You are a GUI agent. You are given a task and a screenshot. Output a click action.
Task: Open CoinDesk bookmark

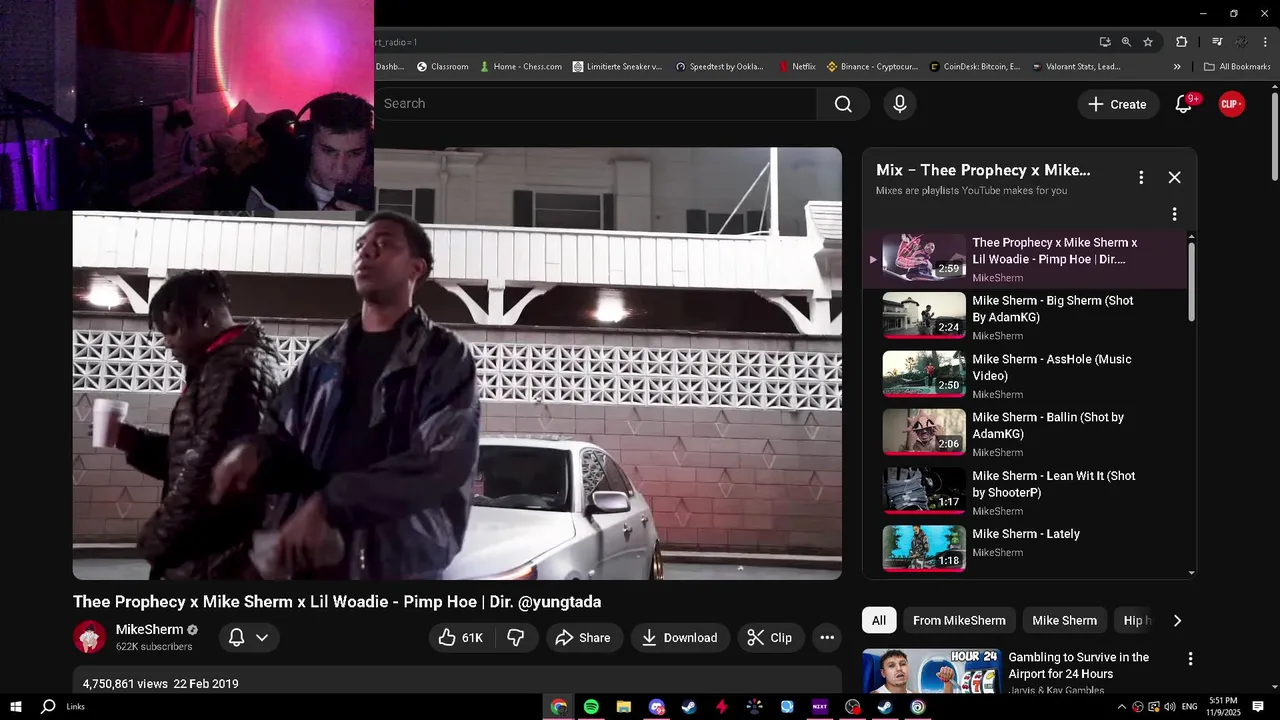[x=975, y=67]
